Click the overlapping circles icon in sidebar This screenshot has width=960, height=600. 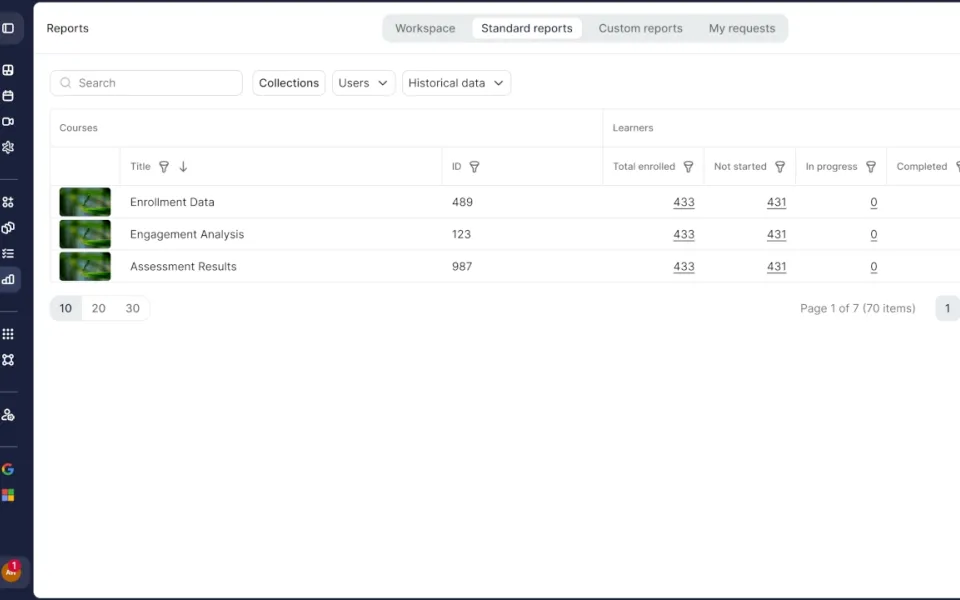coord(8,228)
